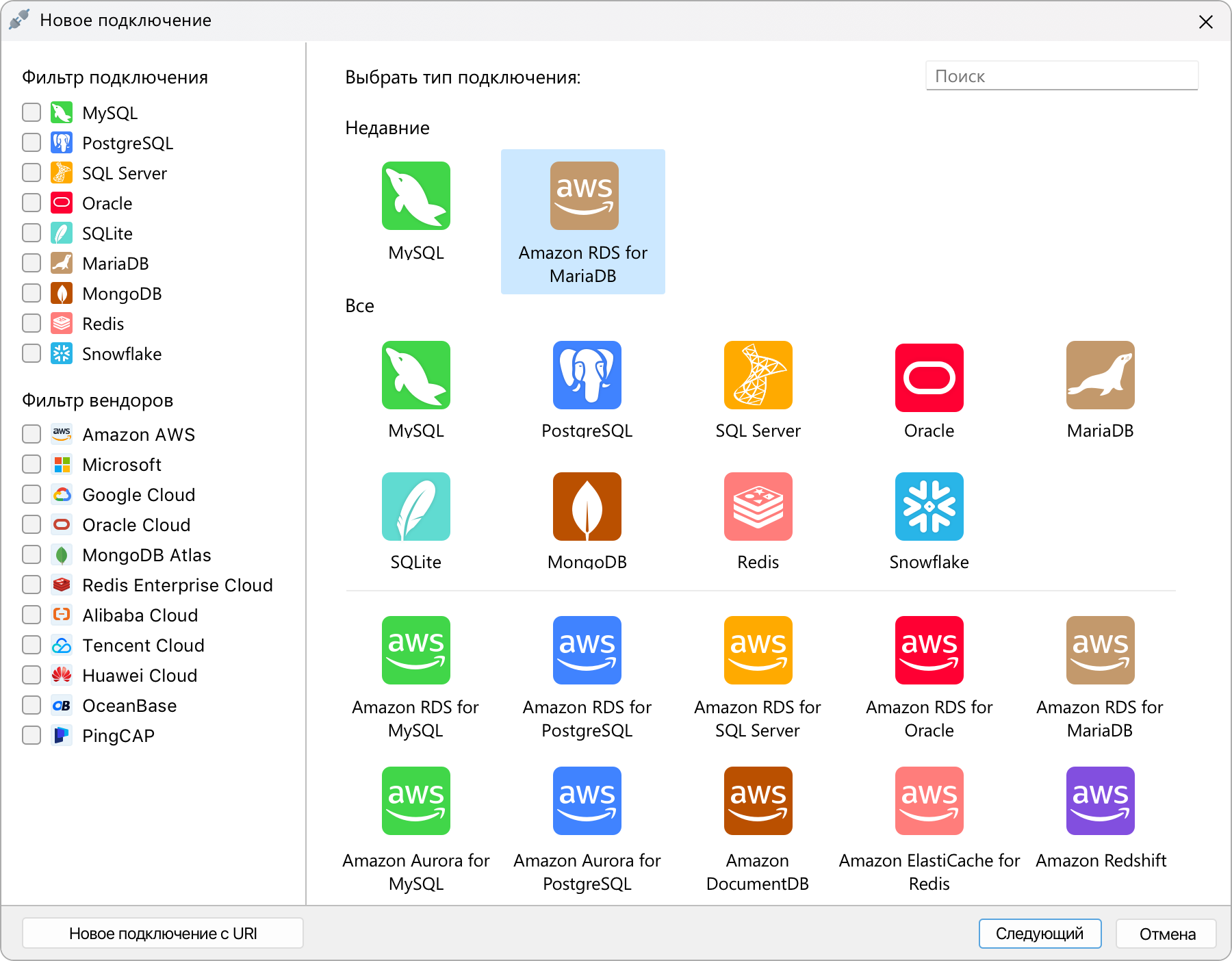
Task: Click the Следующий button
Action: click(1040, 934)
